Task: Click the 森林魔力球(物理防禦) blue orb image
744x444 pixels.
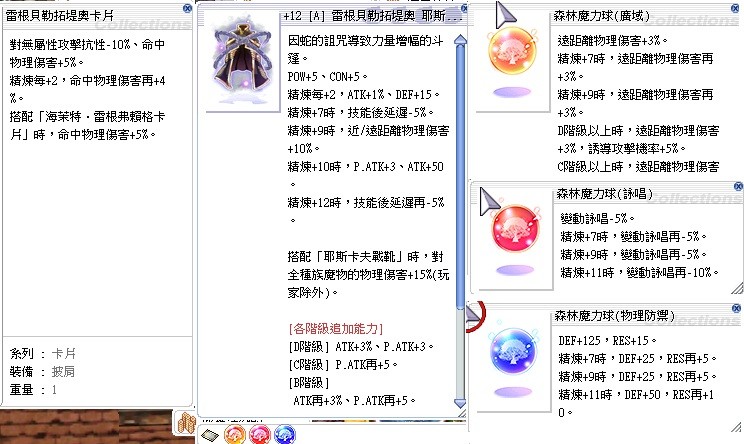Action: 513,352
